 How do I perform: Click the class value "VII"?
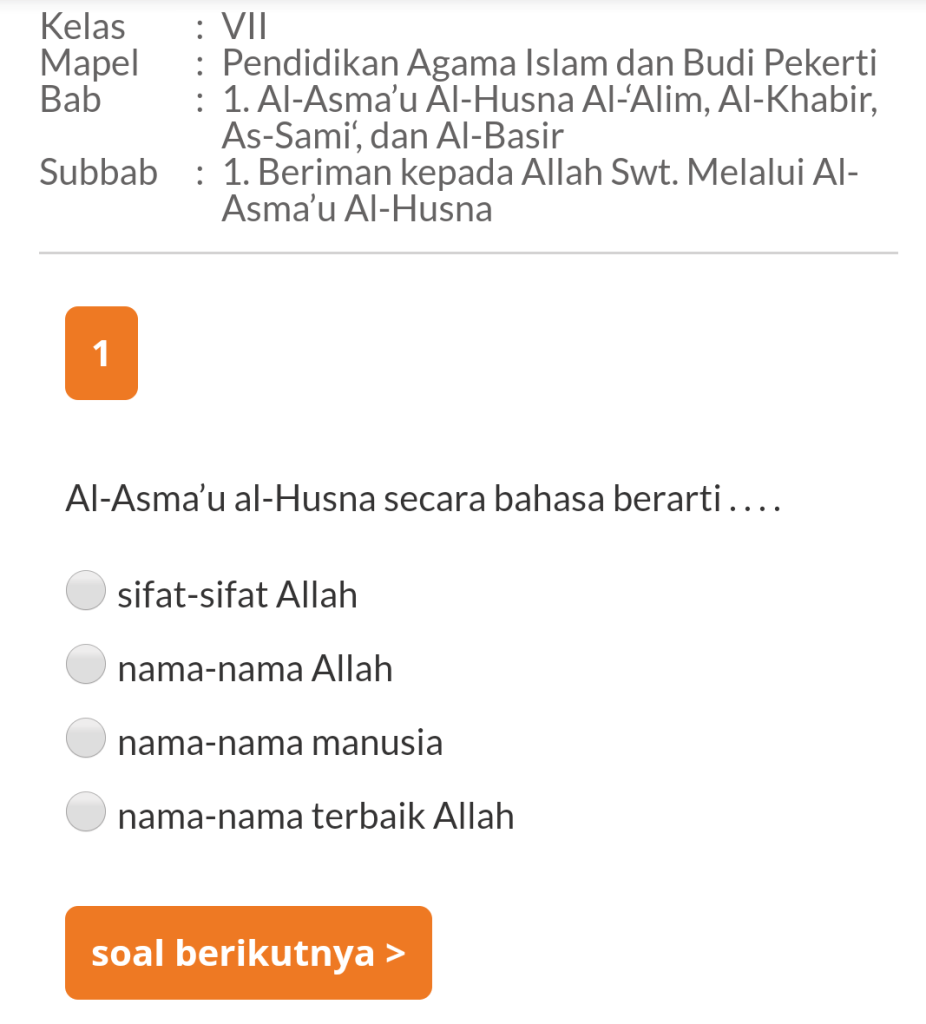coord(246,27)
